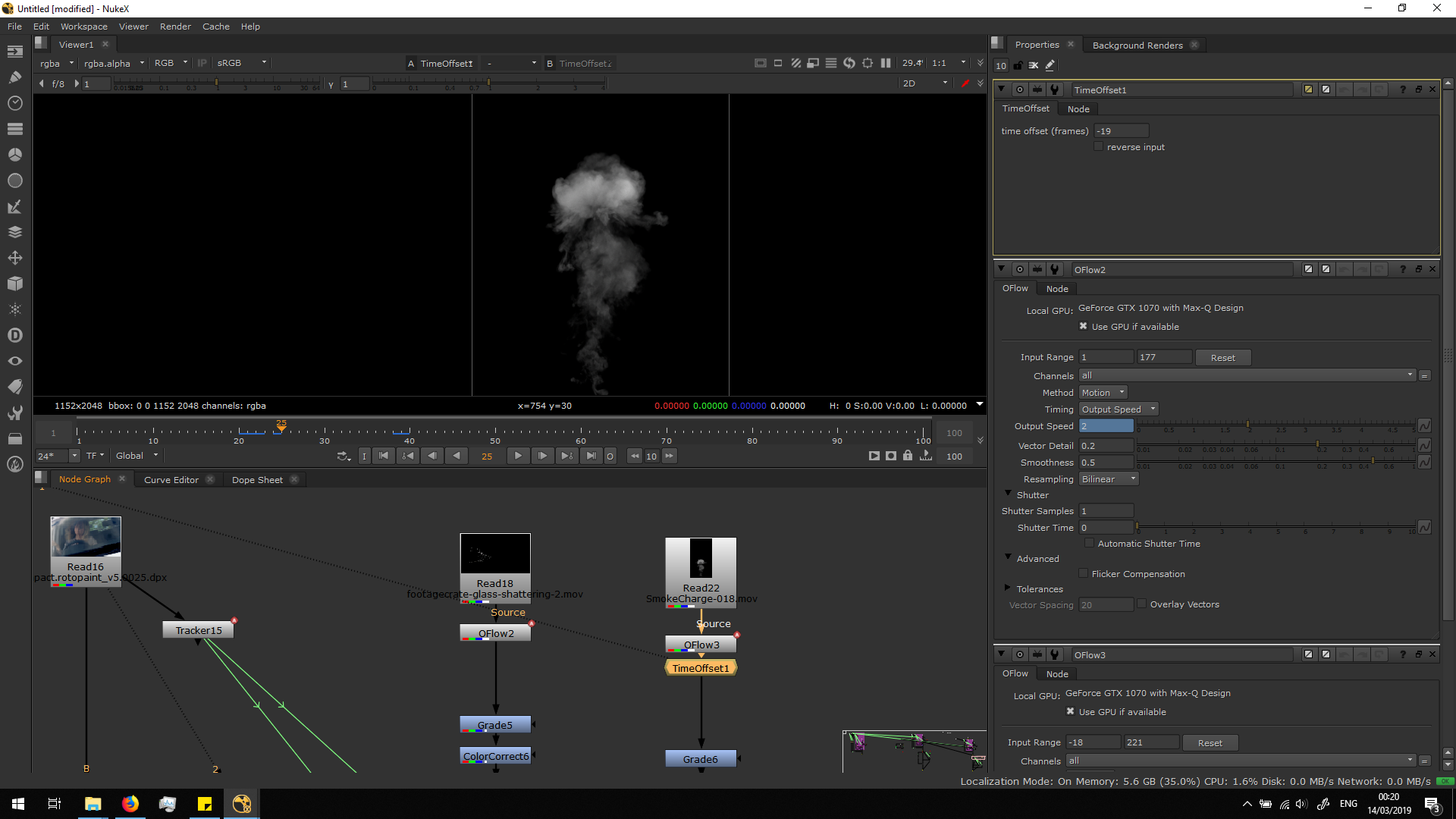Switch to the Curve Editor tab
Screen dimensions: 1456x819
[x=171, y=480]
